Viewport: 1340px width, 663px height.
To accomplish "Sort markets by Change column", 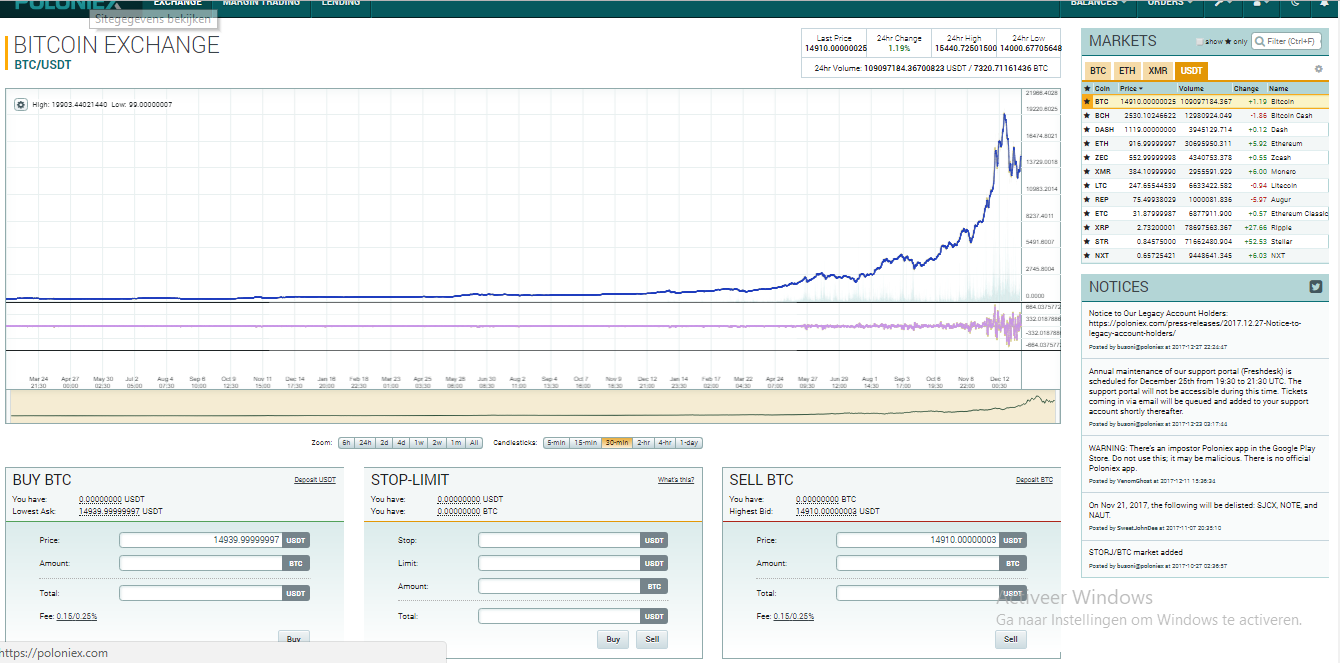I will [x=1246, y=88].
